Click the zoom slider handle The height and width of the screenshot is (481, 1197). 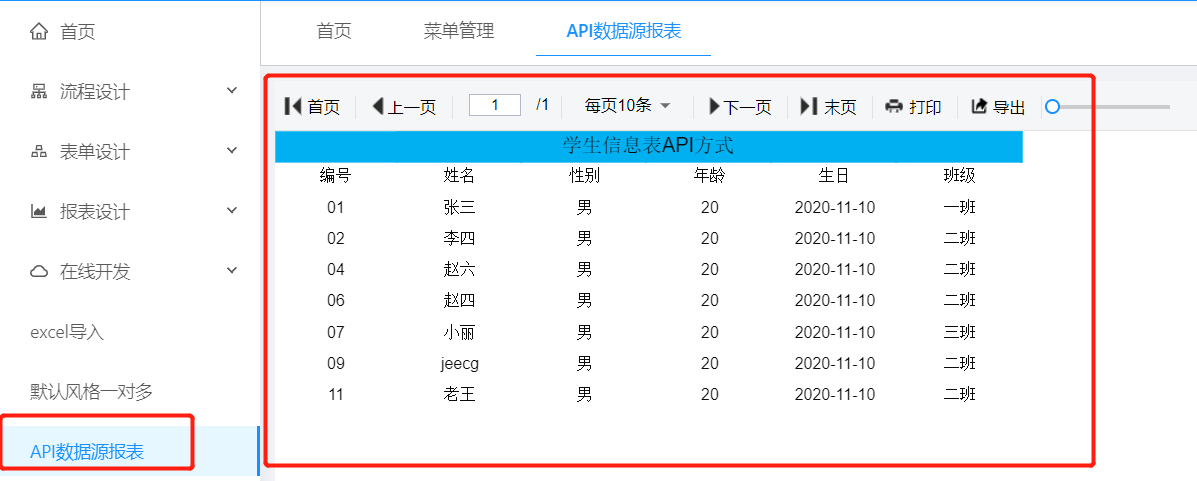coord(1052,107)
